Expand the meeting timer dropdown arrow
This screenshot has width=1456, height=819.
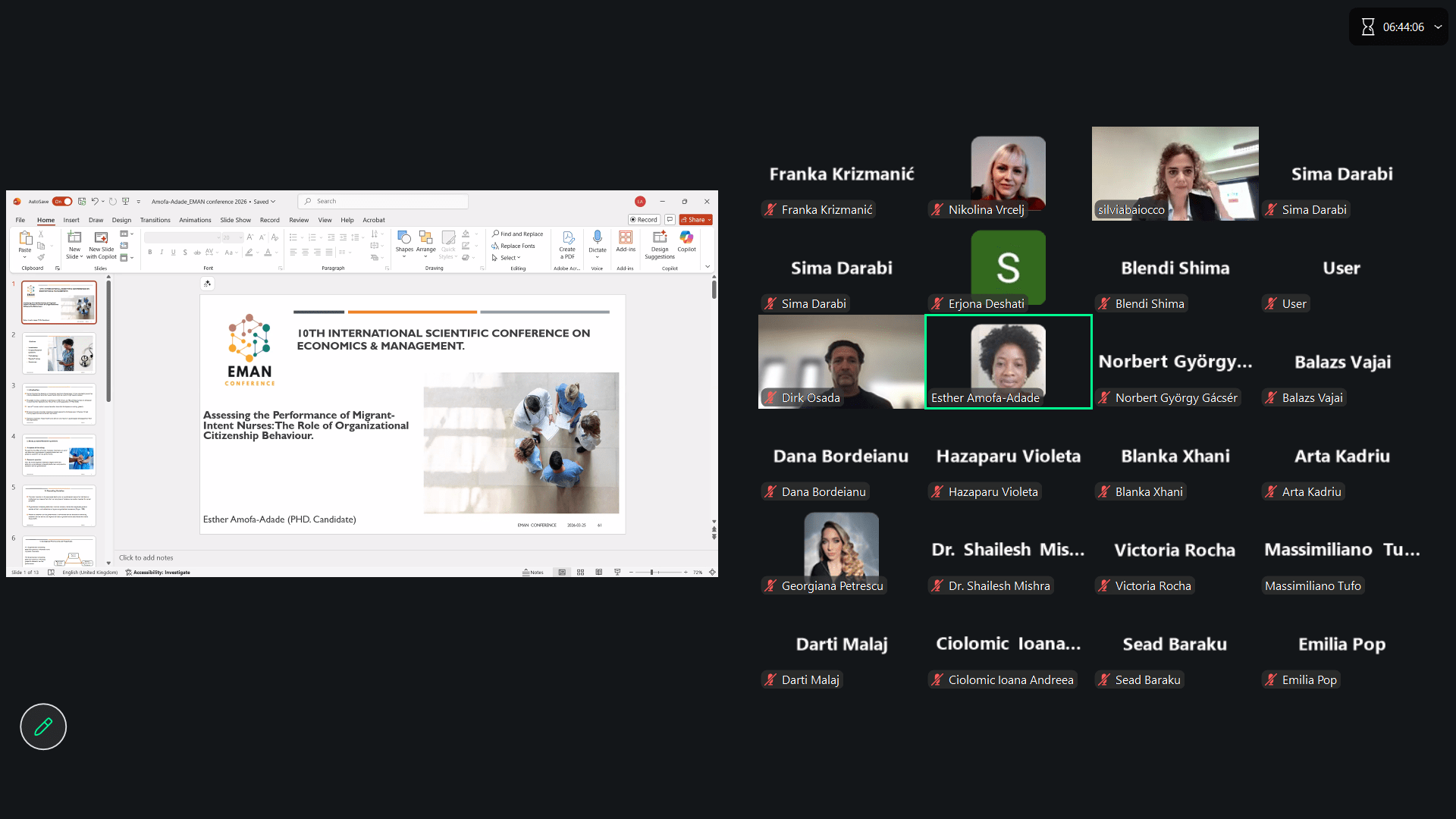[1438, 27]
